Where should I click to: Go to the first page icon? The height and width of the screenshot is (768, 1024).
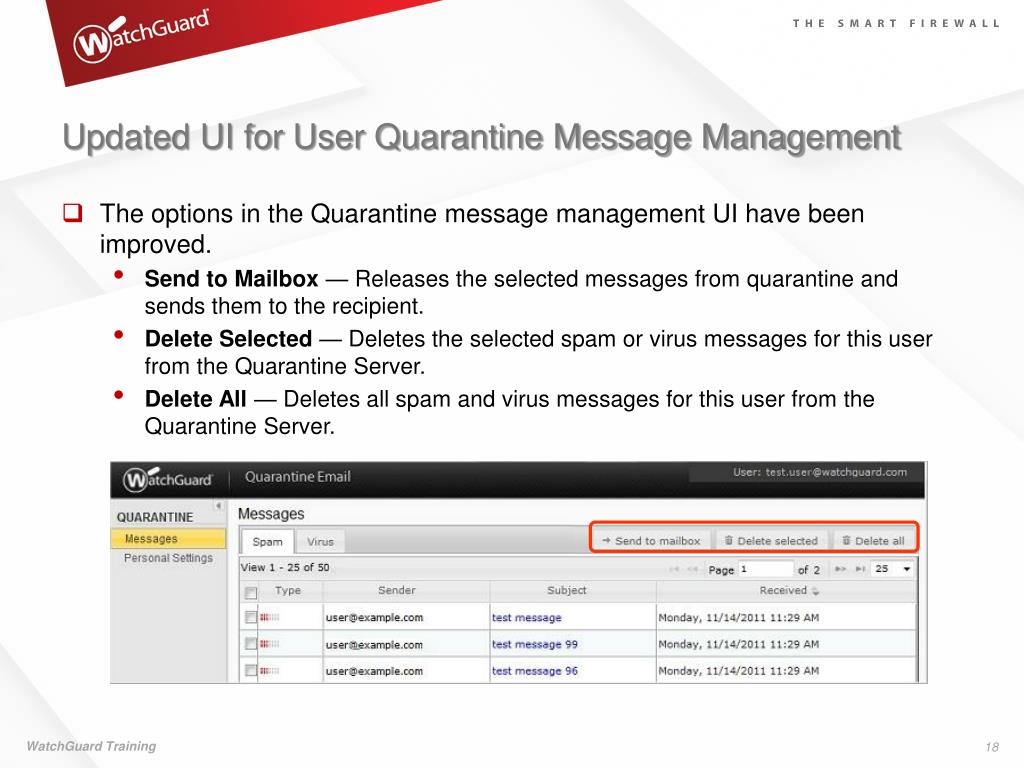pos(673,569)
